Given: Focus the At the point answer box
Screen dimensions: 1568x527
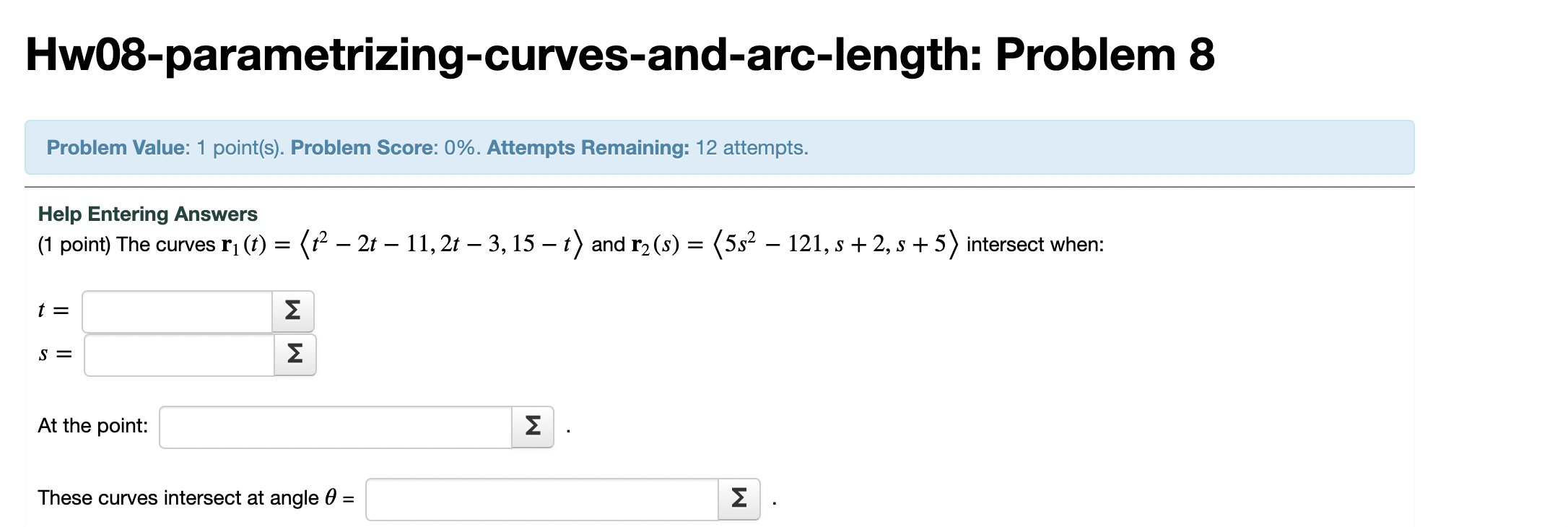Looking at the screenshot, I should 332,426.
